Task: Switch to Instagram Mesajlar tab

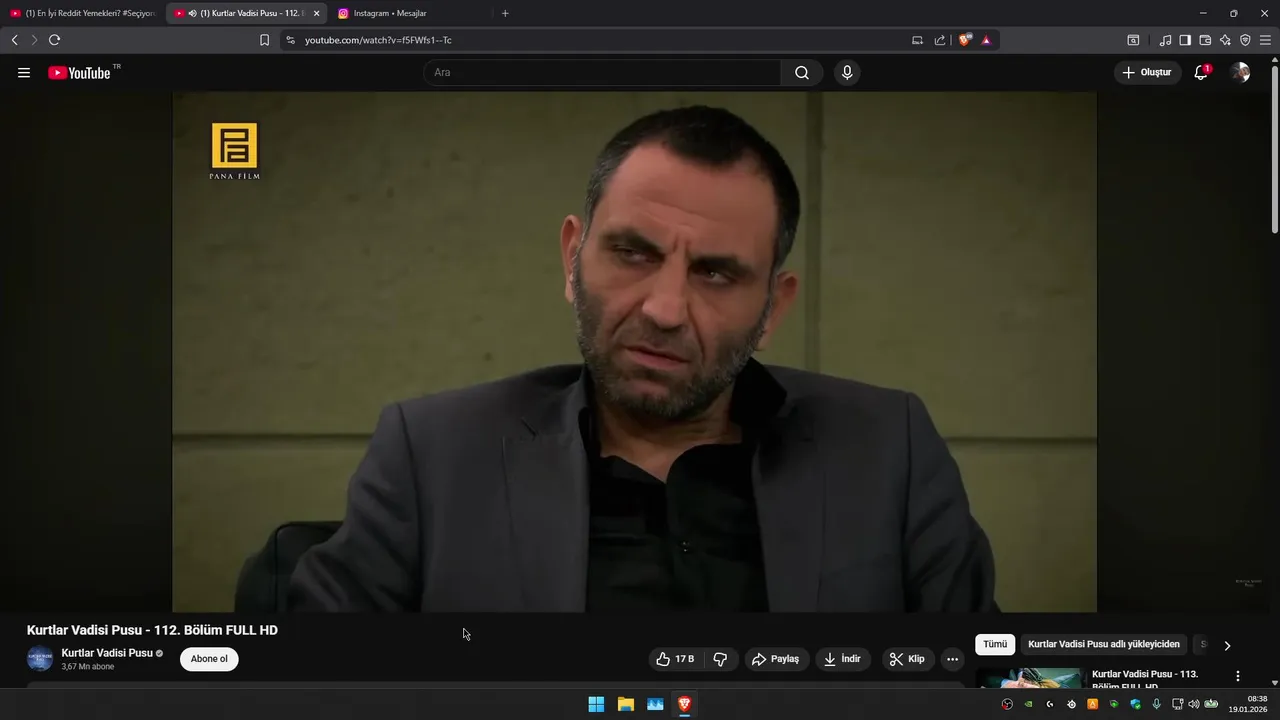Action: point(410,13)
